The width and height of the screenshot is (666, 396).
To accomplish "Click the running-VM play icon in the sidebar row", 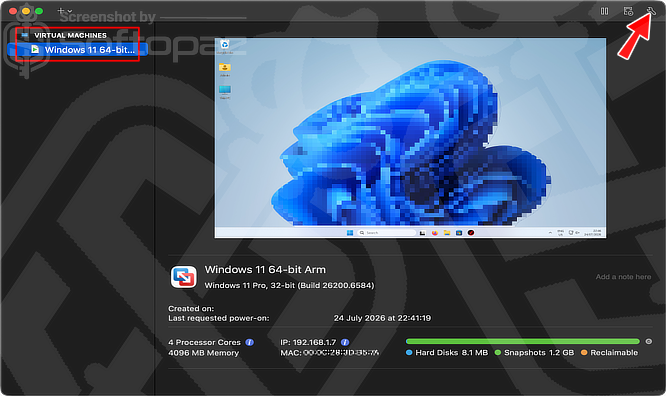I will click(35, 49).
